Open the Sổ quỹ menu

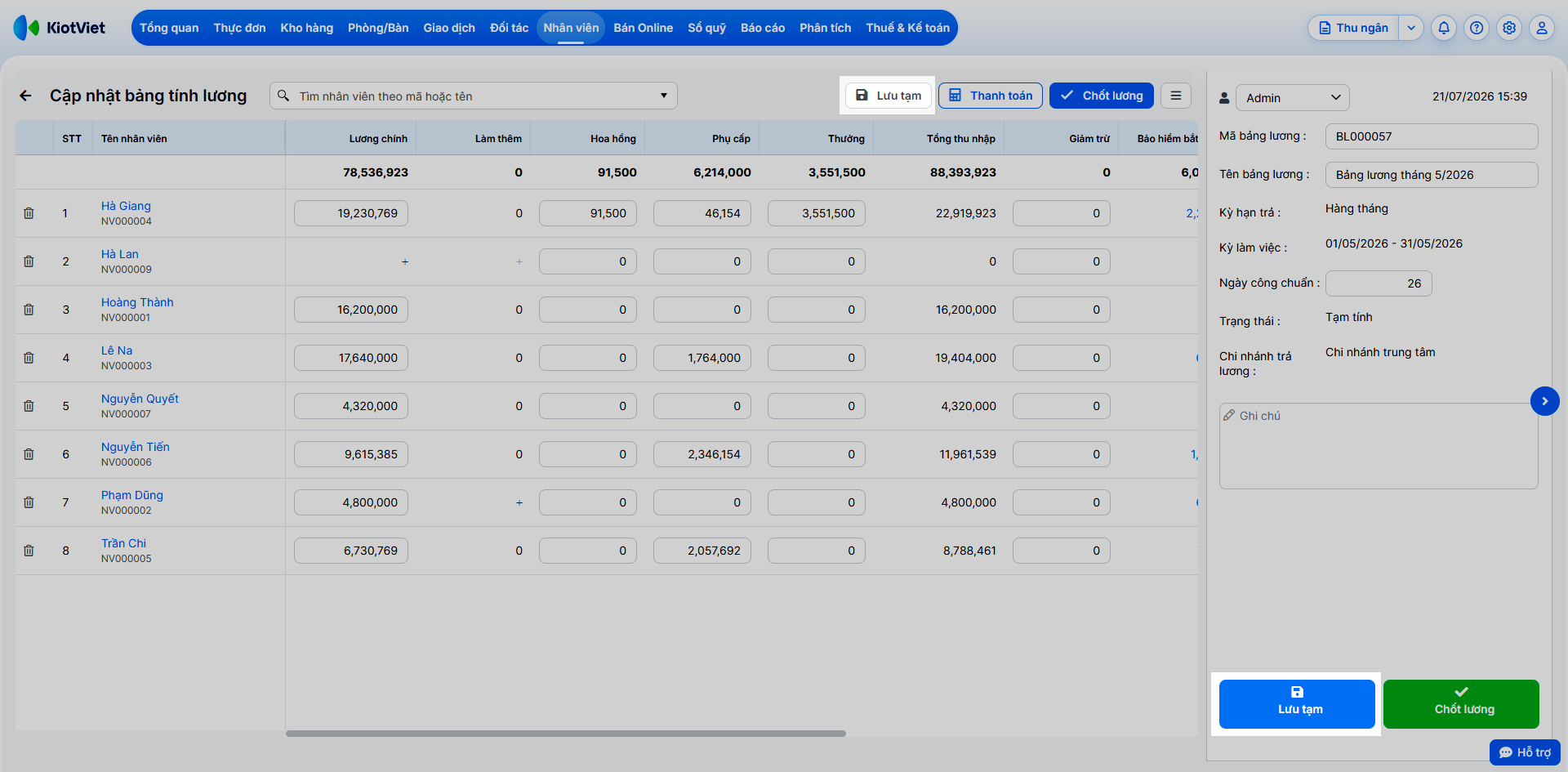(x=707, y=28)
